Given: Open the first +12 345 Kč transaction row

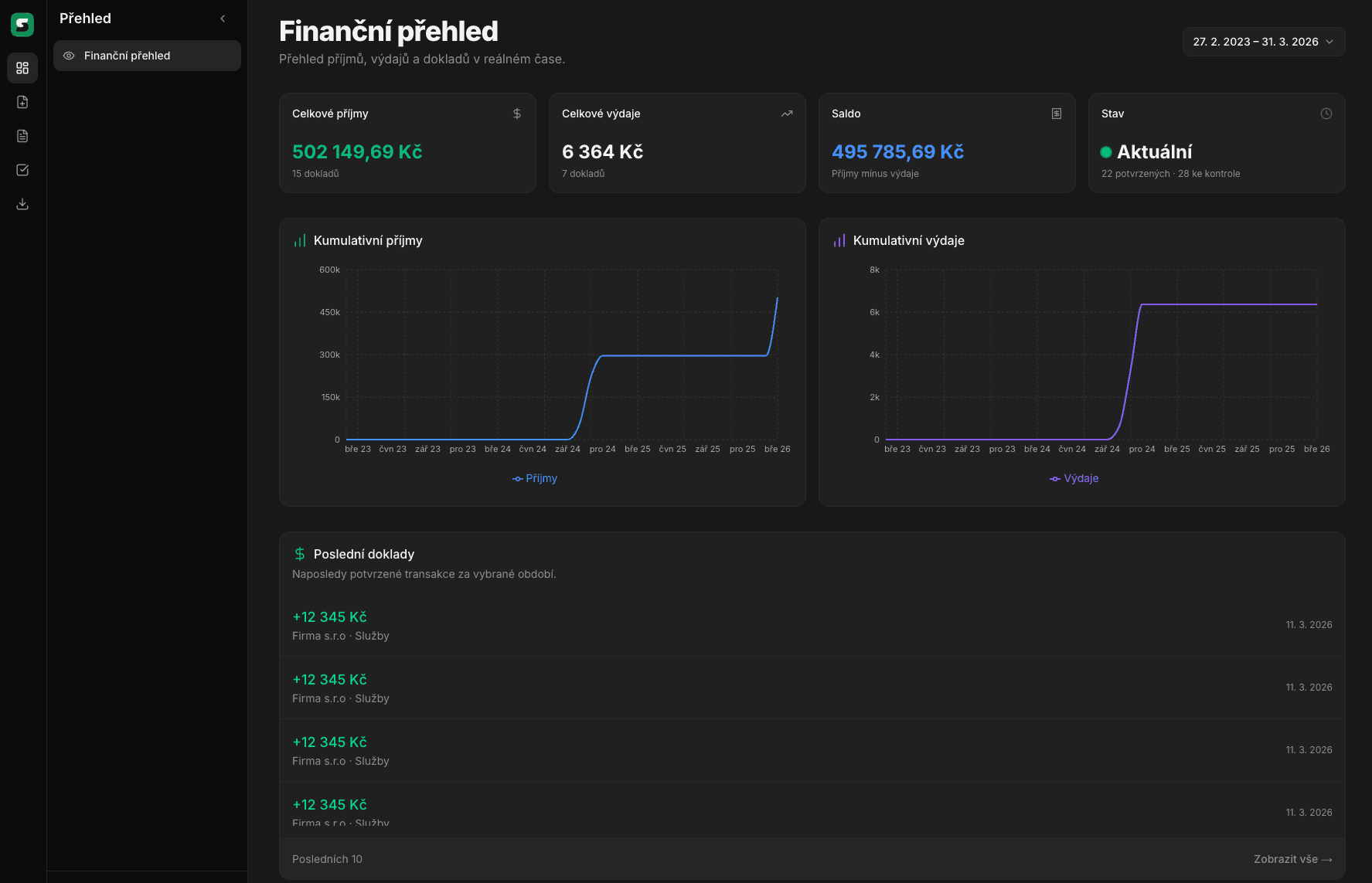Looking at the screenshot, I should [812, 625].
